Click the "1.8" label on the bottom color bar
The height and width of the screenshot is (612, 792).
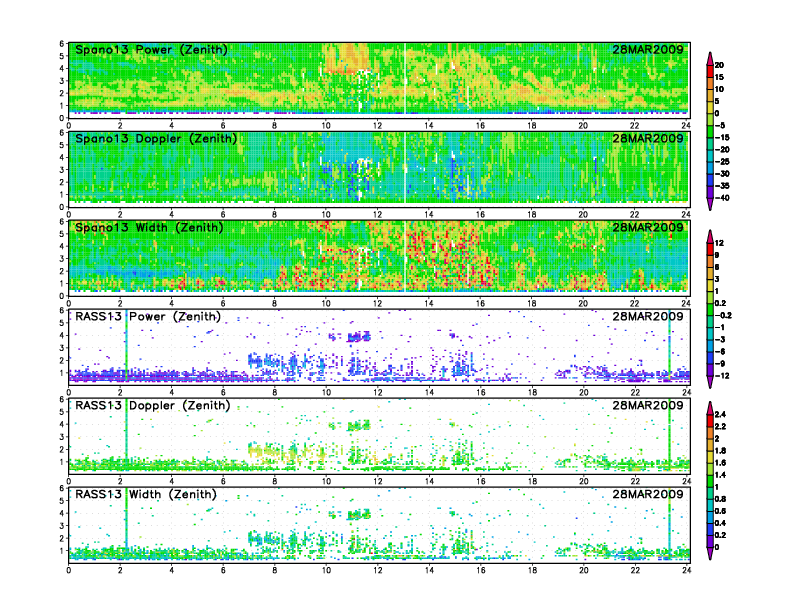(x=721, y=450)
